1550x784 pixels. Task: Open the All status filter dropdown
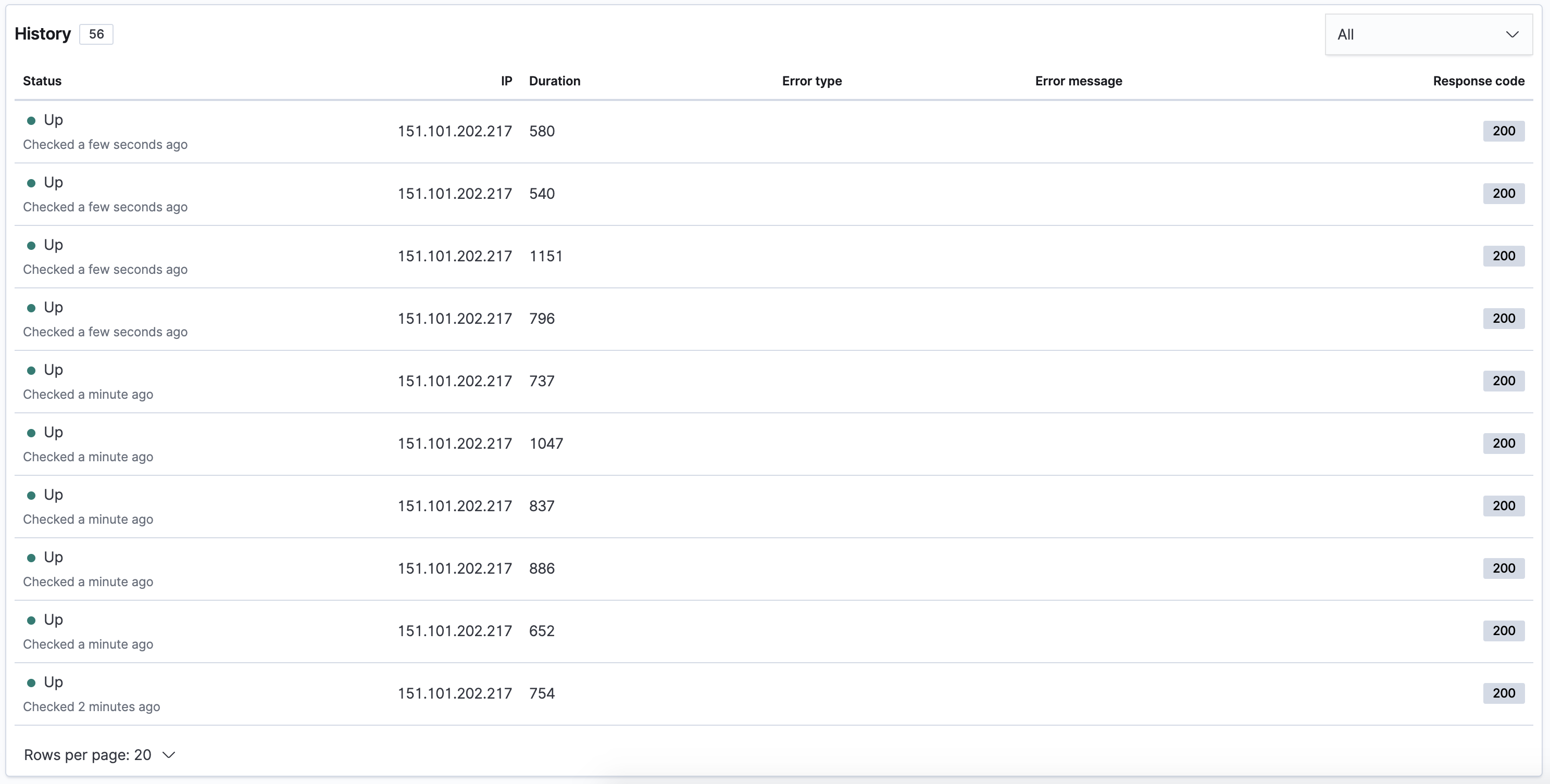[1429, 34]
